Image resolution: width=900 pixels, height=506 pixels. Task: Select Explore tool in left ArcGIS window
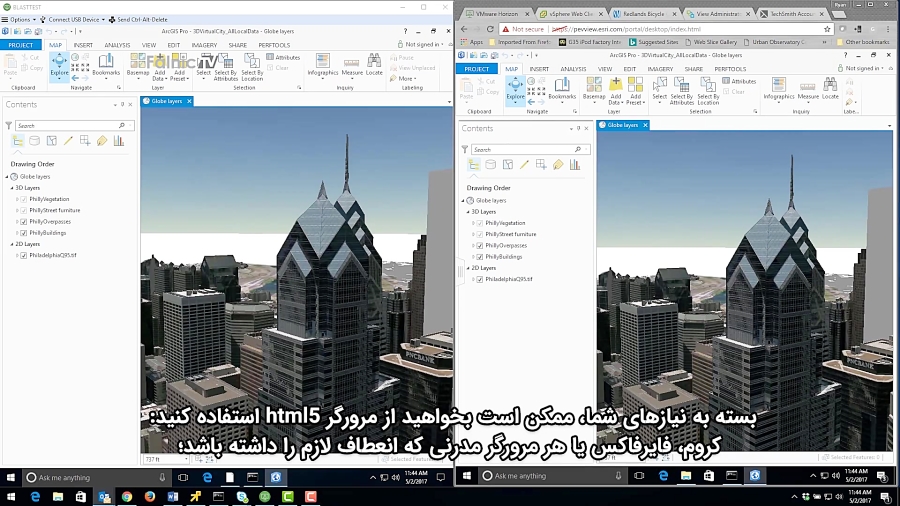click(59, 66)
